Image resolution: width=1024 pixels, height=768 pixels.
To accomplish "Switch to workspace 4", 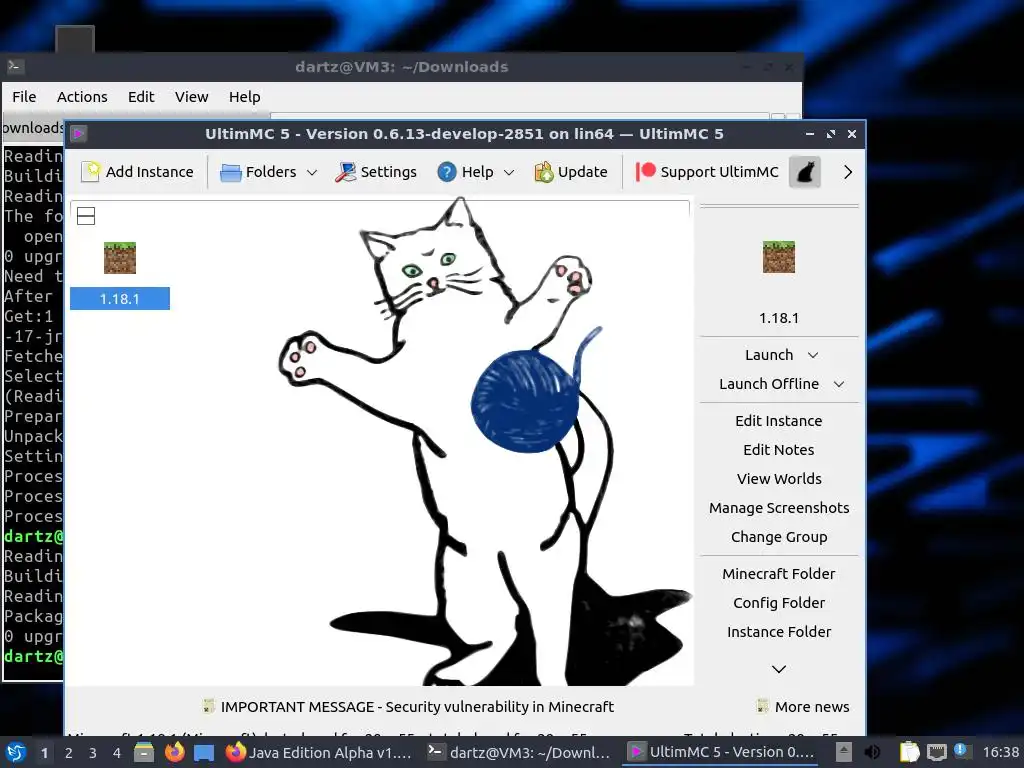I will (117, 753).
